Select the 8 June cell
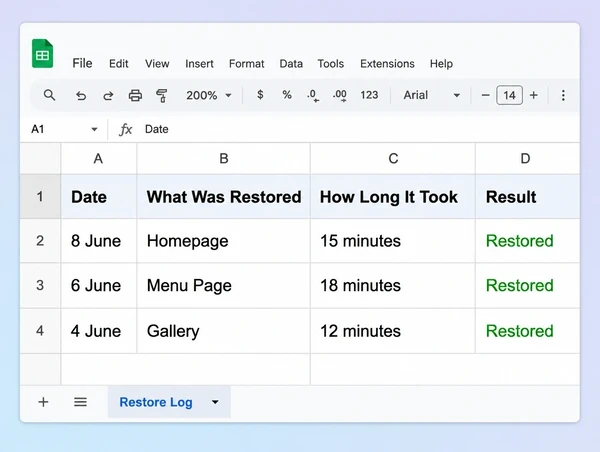Viewport: 600px width, 452px height. [x=99, y=241]
